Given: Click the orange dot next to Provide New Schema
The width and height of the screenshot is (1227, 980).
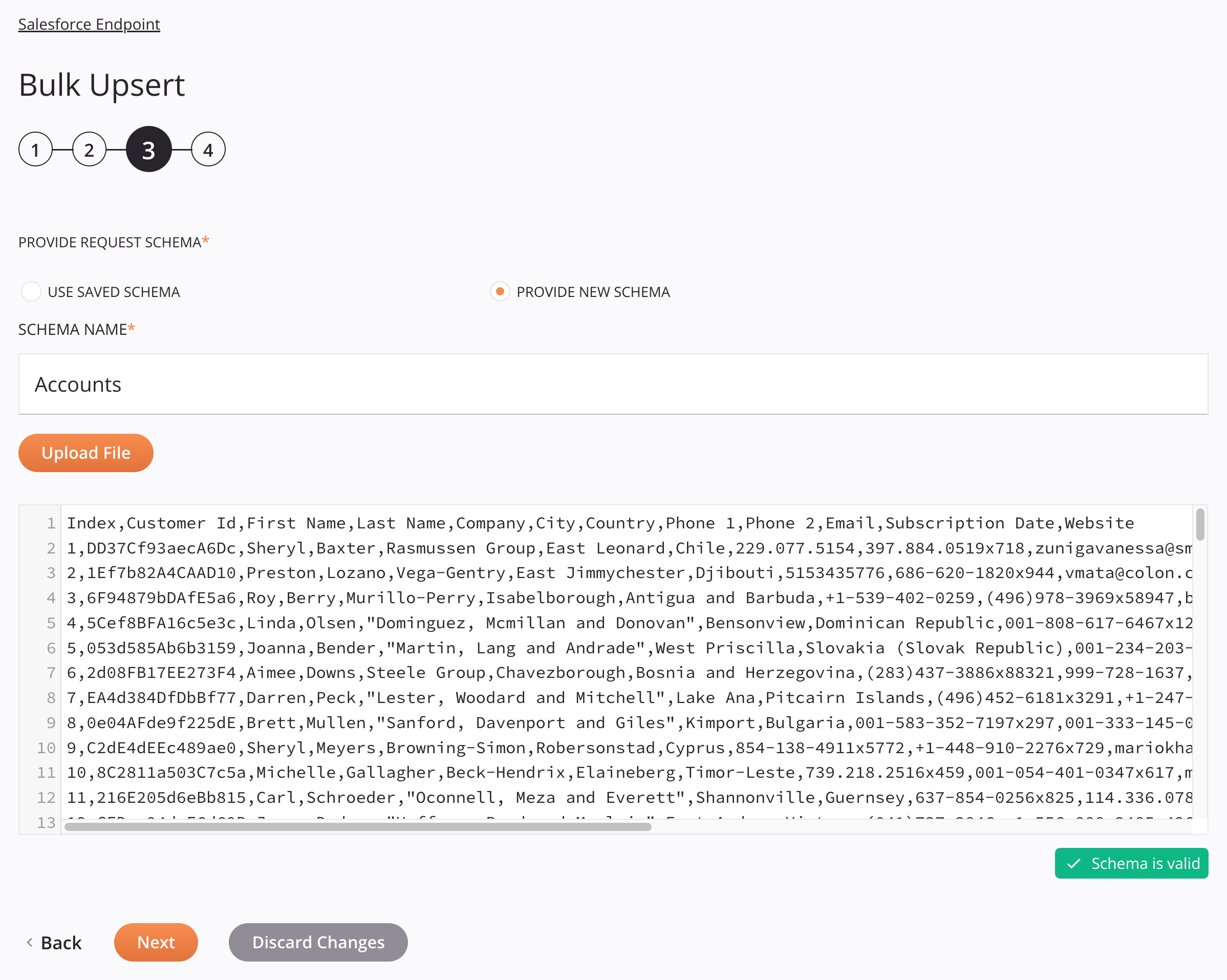Looking at the screenshot, I should 500,291.
